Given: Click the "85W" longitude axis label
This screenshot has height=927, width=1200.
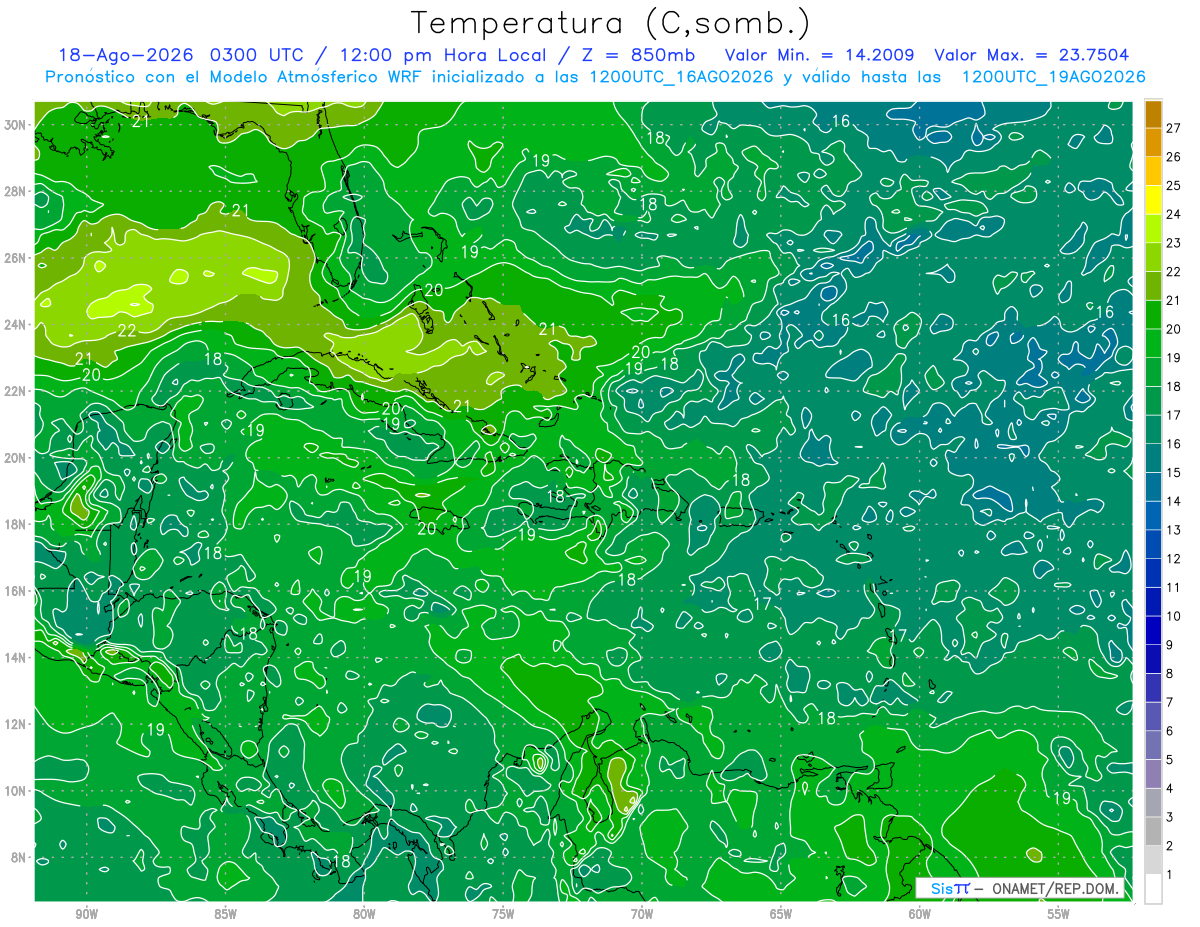Looking at the screenshot, I should point(225,914).
